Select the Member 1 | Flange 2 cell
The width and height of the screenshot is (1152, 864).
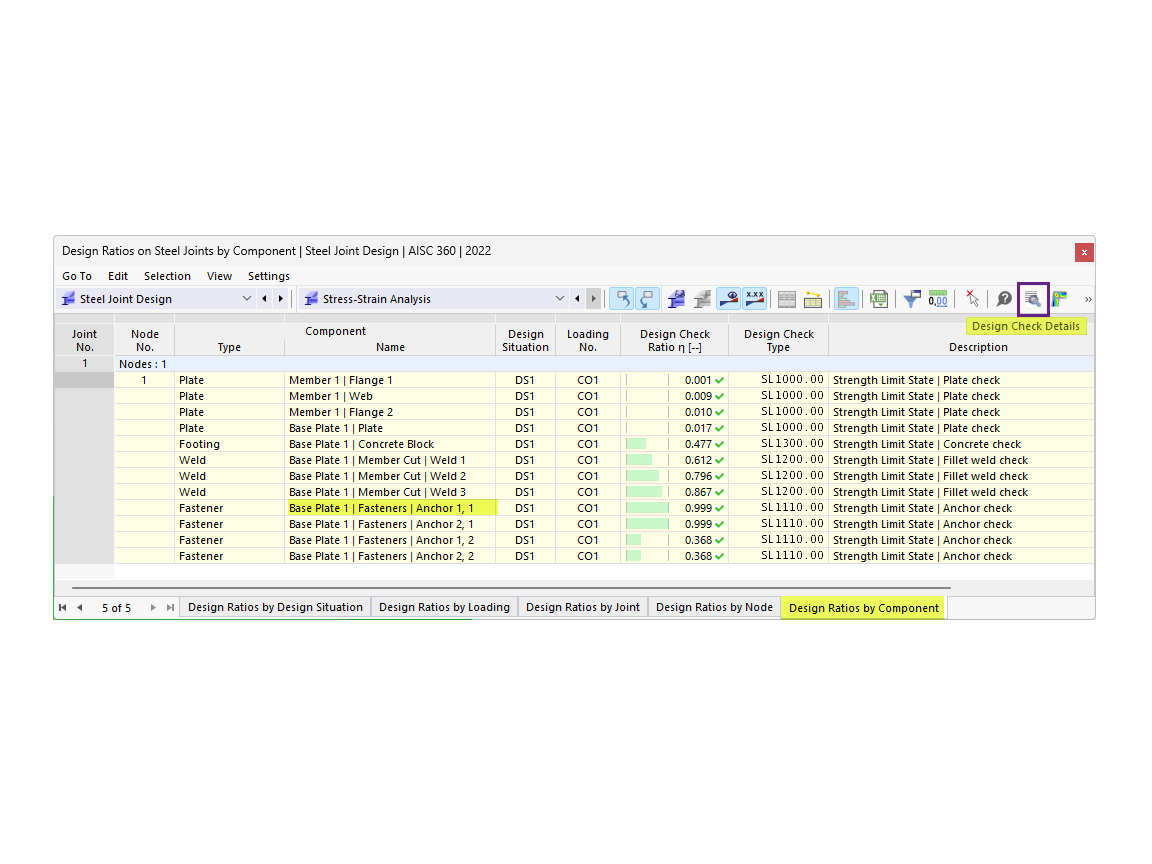click(389, 413)
